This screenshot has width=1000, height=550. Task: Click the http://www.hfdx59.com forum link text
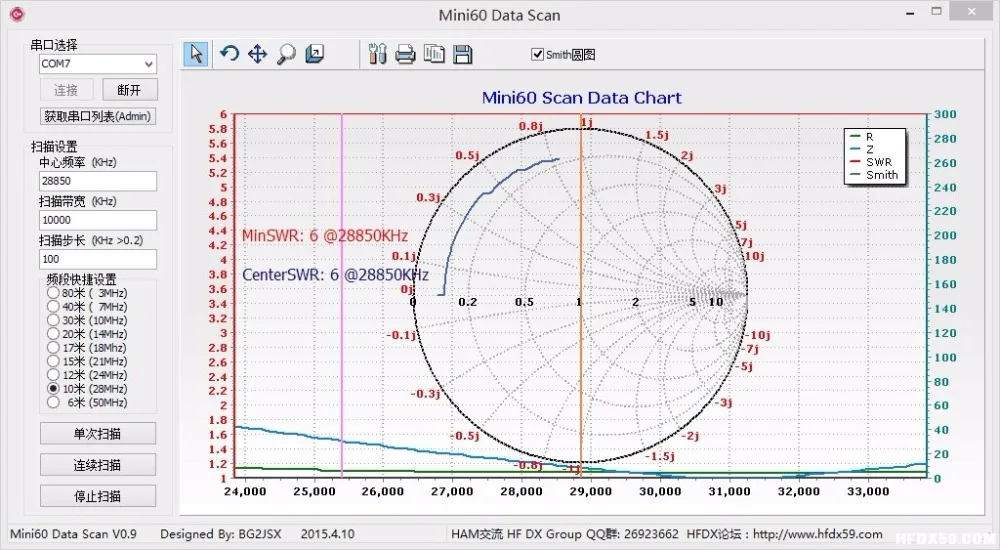[818, 534]
